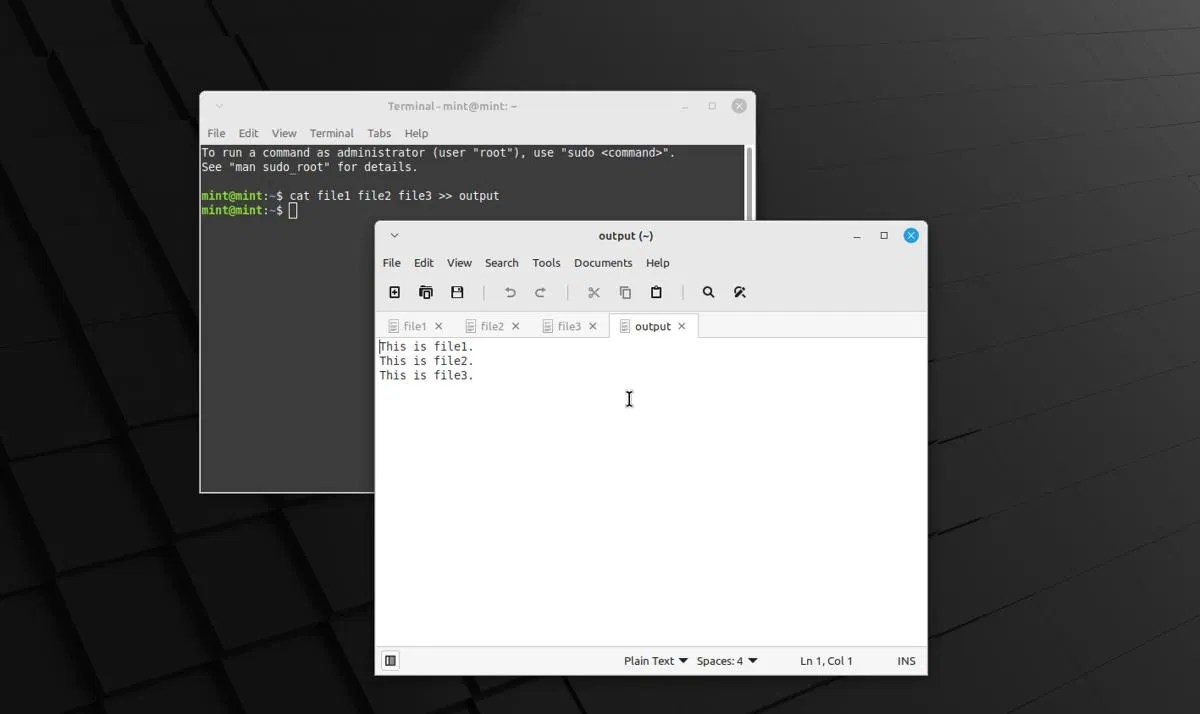Toggle overwrite mode via INS indicator
Image resolution: width=1200 pixels, height=714 pixels.
point(906,660)
